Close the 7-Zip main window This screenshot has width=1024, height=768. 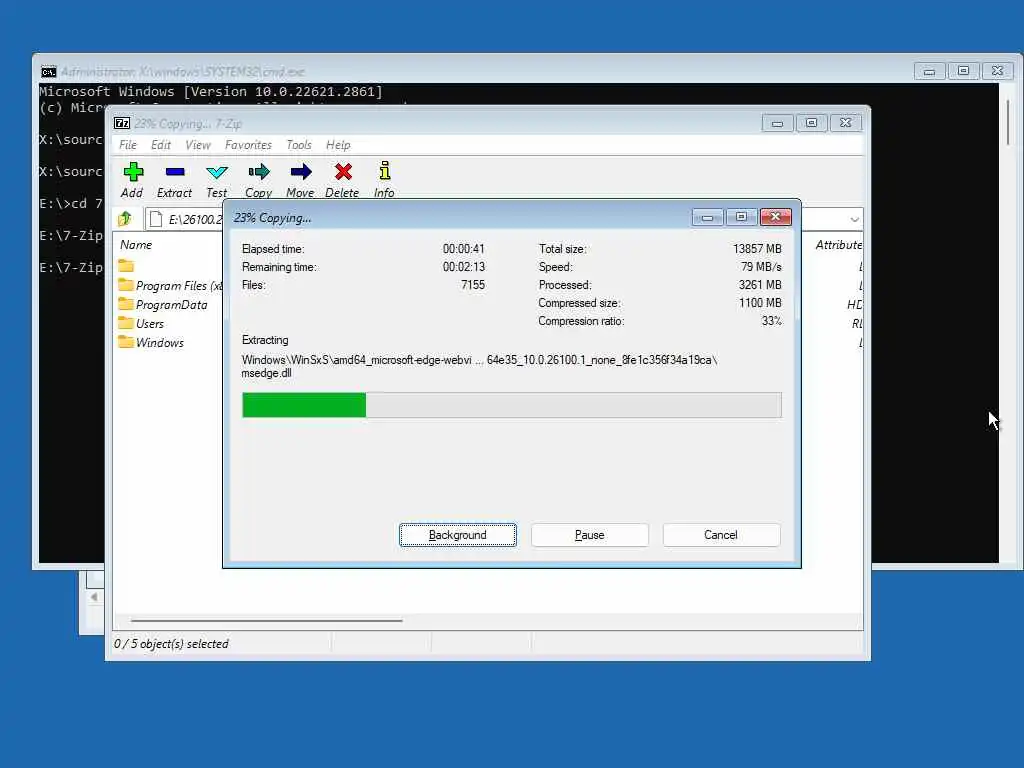(x=846, y=123)
